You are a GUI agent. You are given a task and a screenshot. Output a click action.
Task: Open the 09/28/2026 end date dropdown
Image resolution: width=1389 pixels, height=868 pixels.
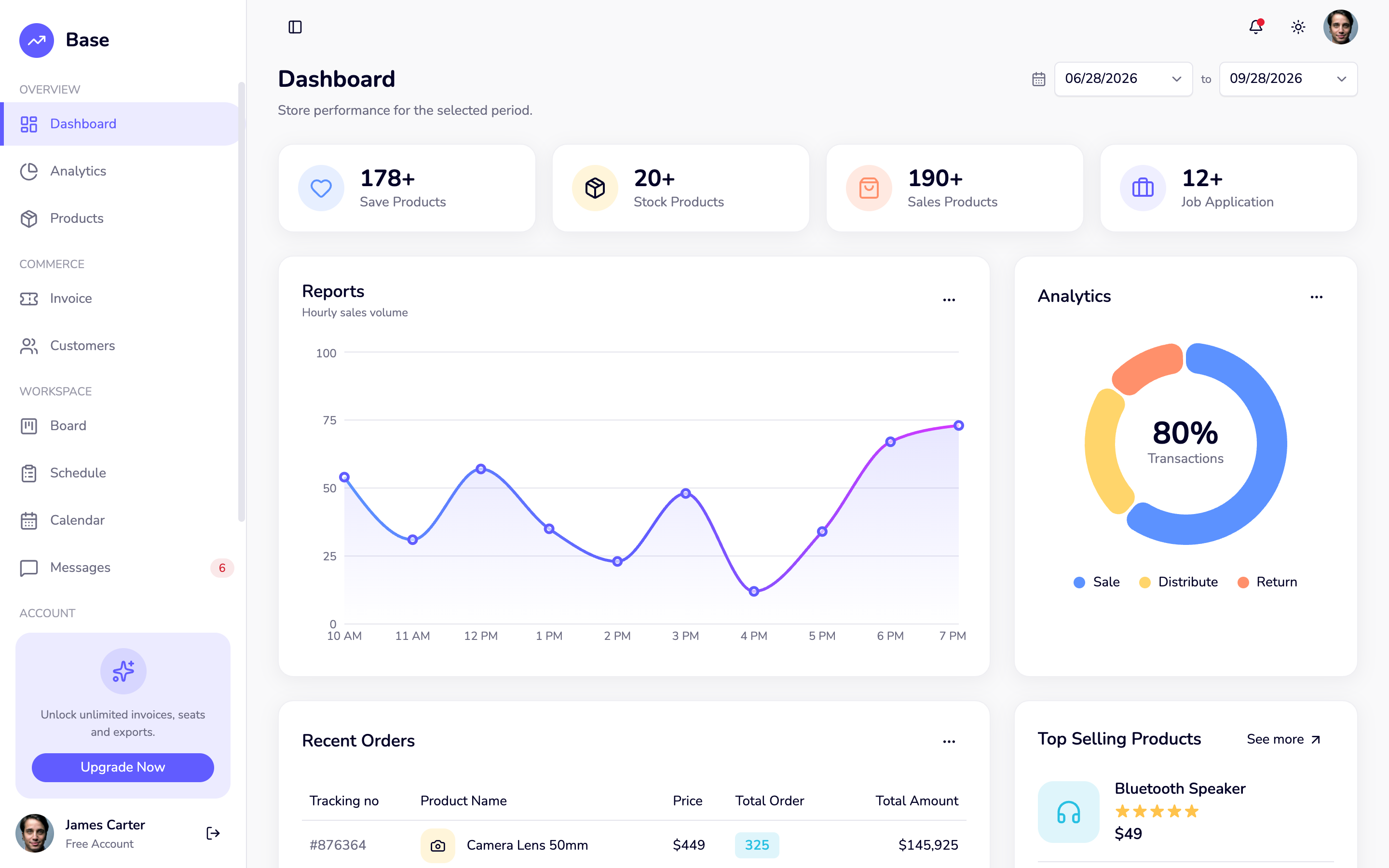[x=1288, y=79]
